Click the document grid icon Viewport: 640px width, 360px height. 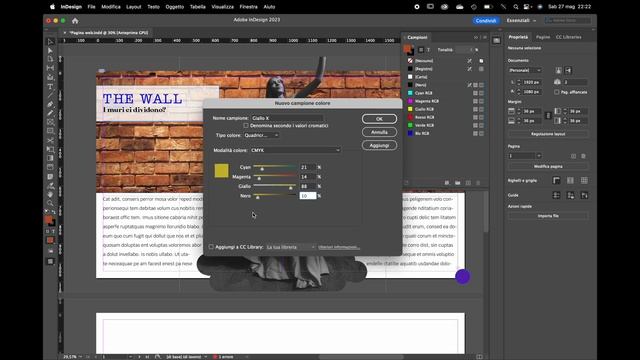[584, 180]
